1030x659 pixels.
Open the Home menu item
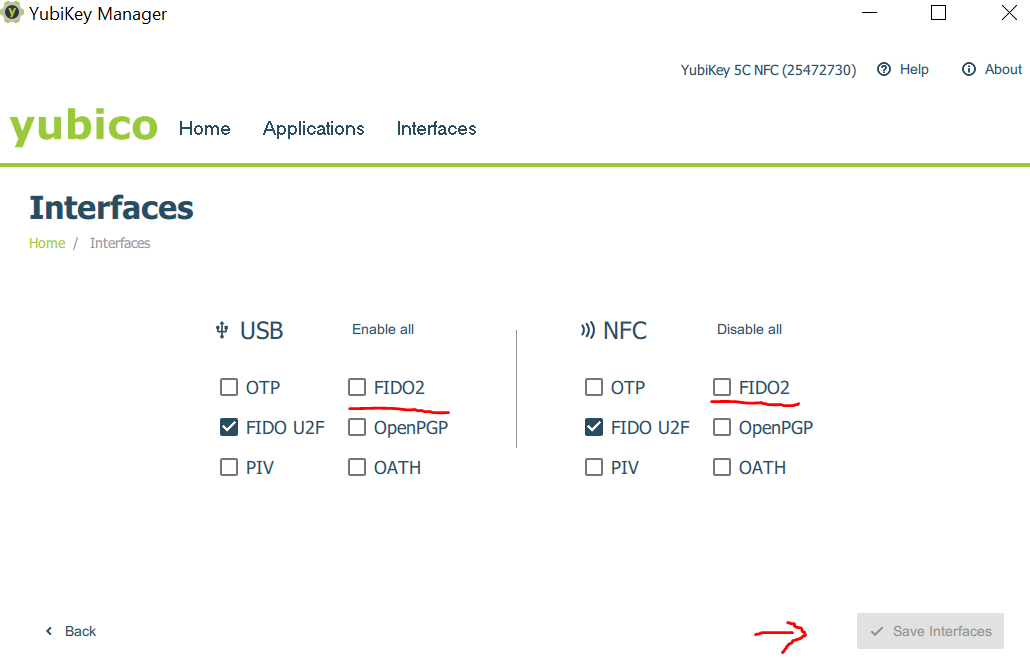coord(204,128)
